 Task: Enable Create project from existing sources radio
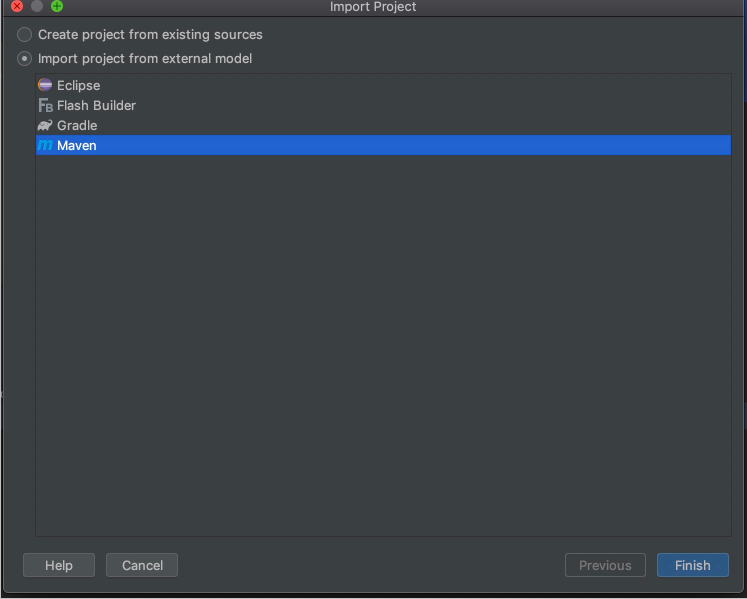click(x=24, y=34)
